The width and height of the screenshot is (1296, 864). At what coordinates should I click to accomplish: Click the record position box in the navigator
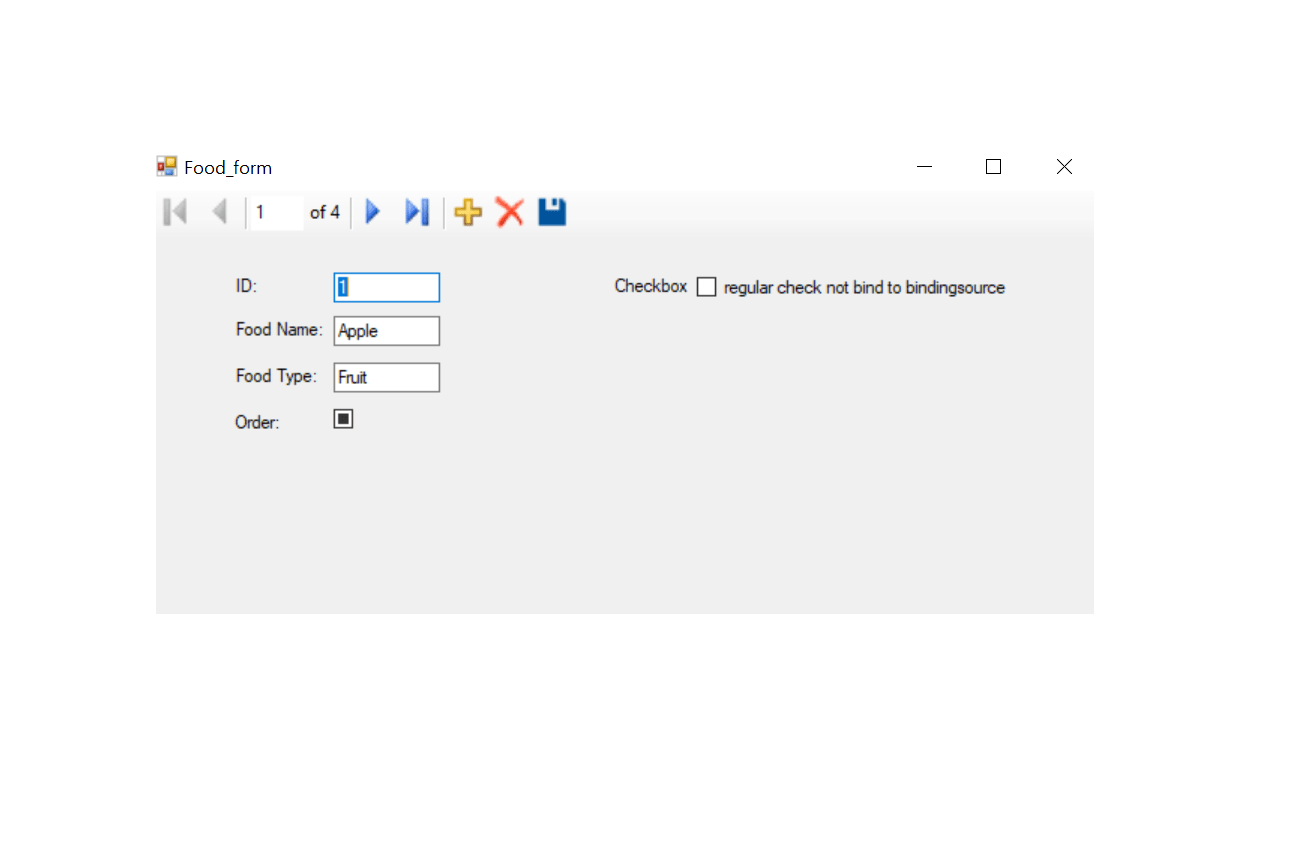point(274,211)
